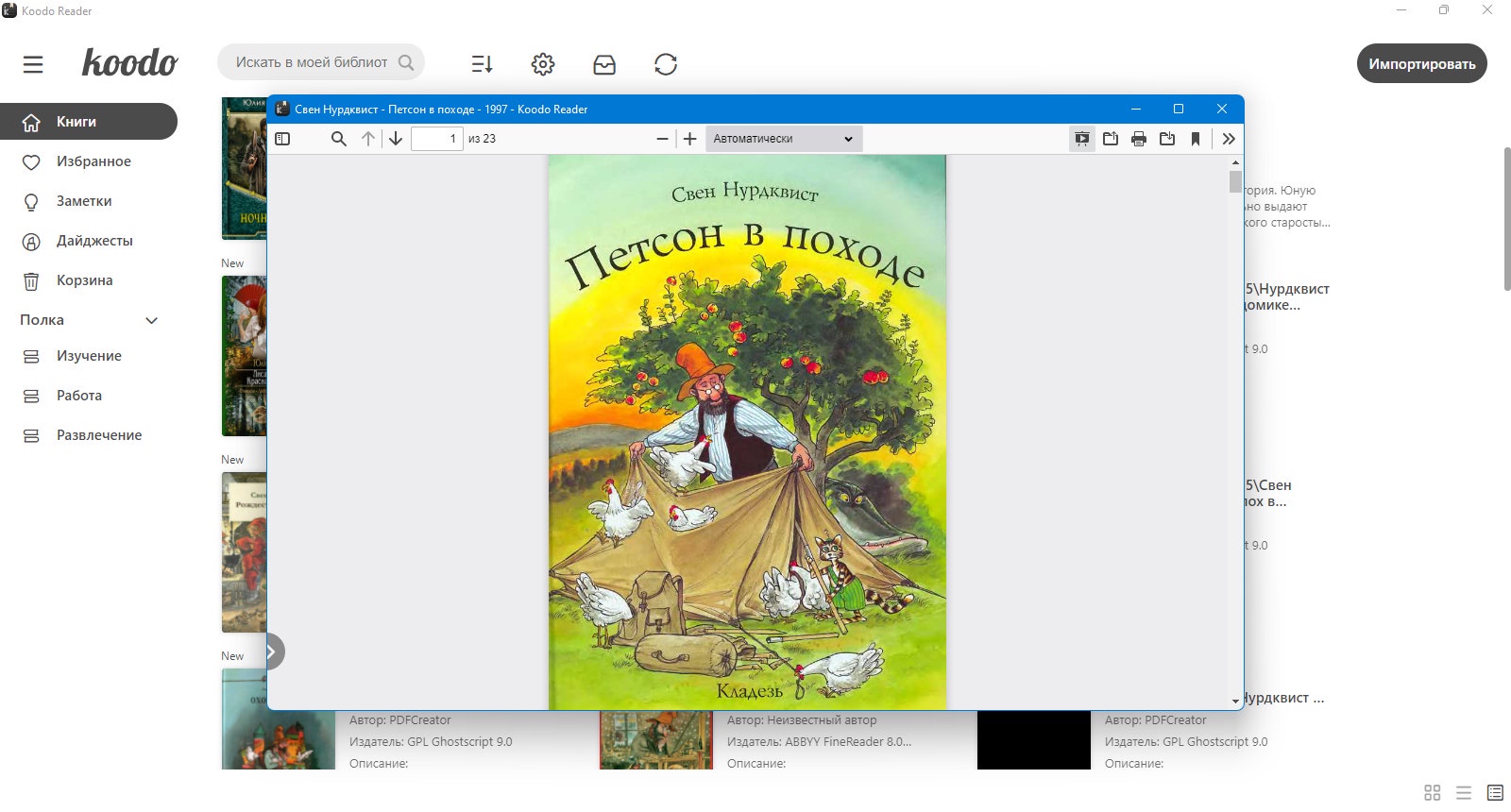Print the document using printer icon

(x=1139, y=139)
